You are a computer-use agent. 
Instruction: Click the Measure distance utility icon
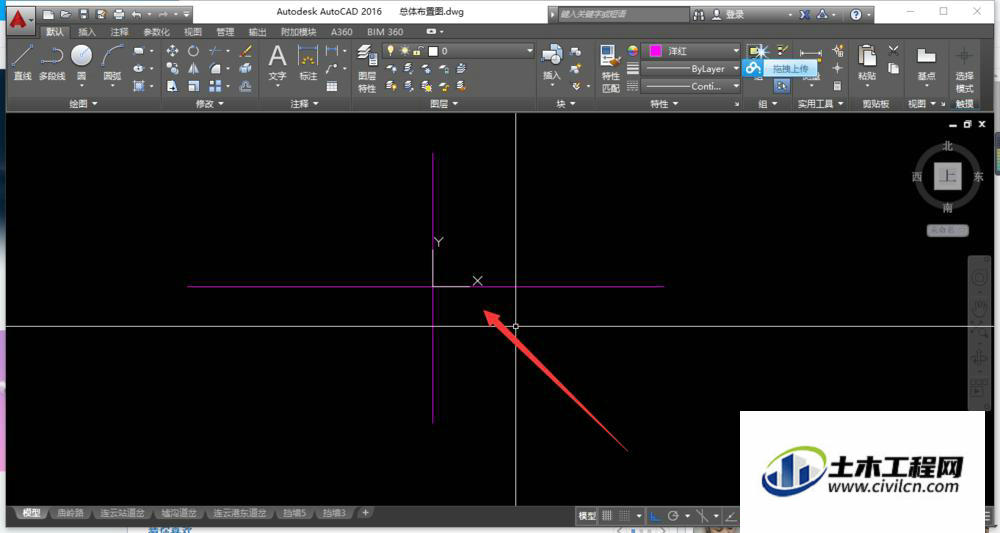coord(811,55)
